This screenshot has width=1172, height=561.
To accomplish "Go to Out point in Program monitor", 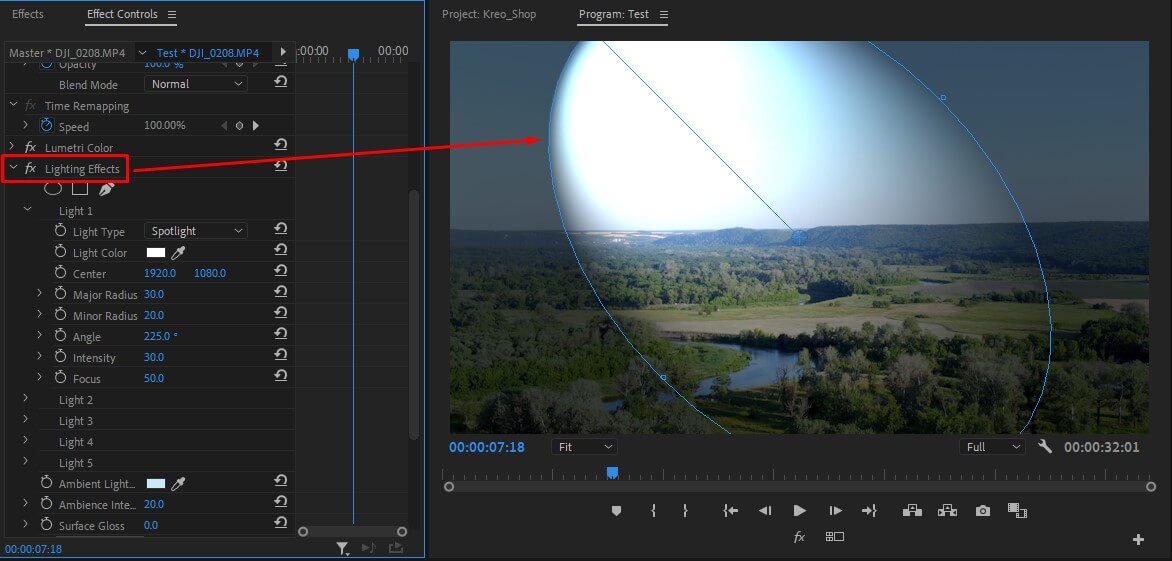I will tap(869, 511).
